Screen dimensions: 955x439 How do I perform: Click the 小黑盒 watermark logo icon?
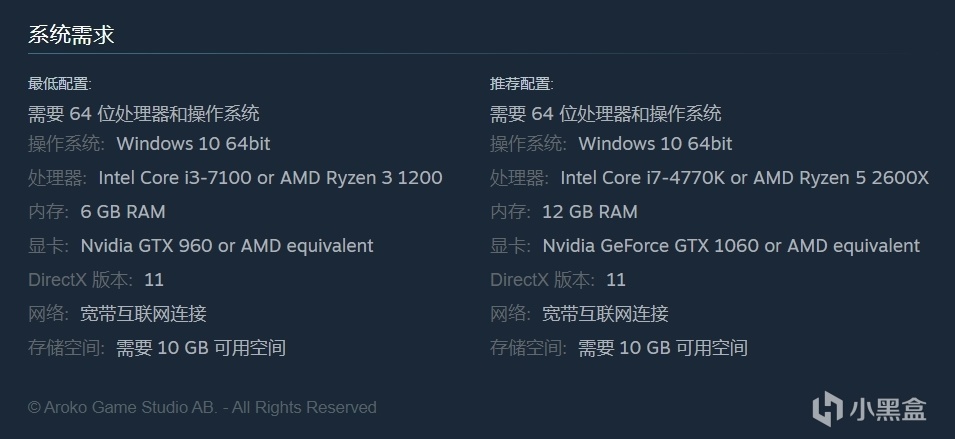click(828, 408)
